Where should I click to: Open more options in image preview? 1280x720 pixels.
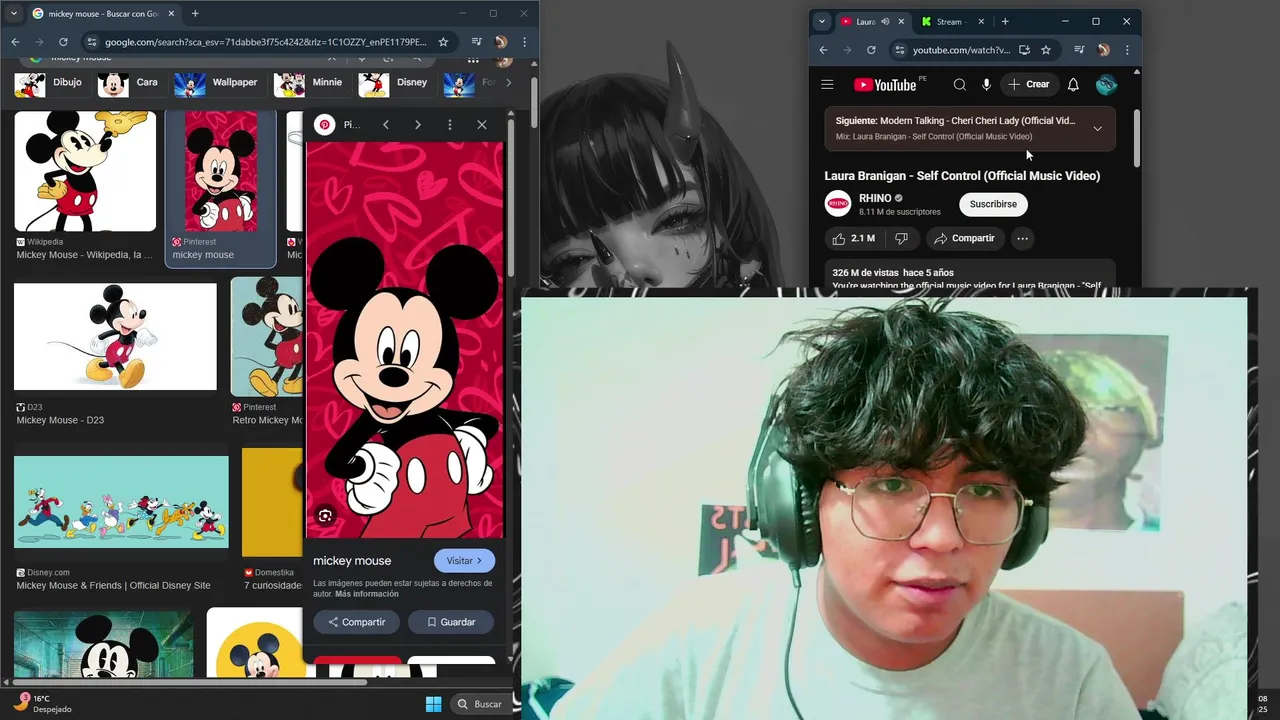point(450,125)
